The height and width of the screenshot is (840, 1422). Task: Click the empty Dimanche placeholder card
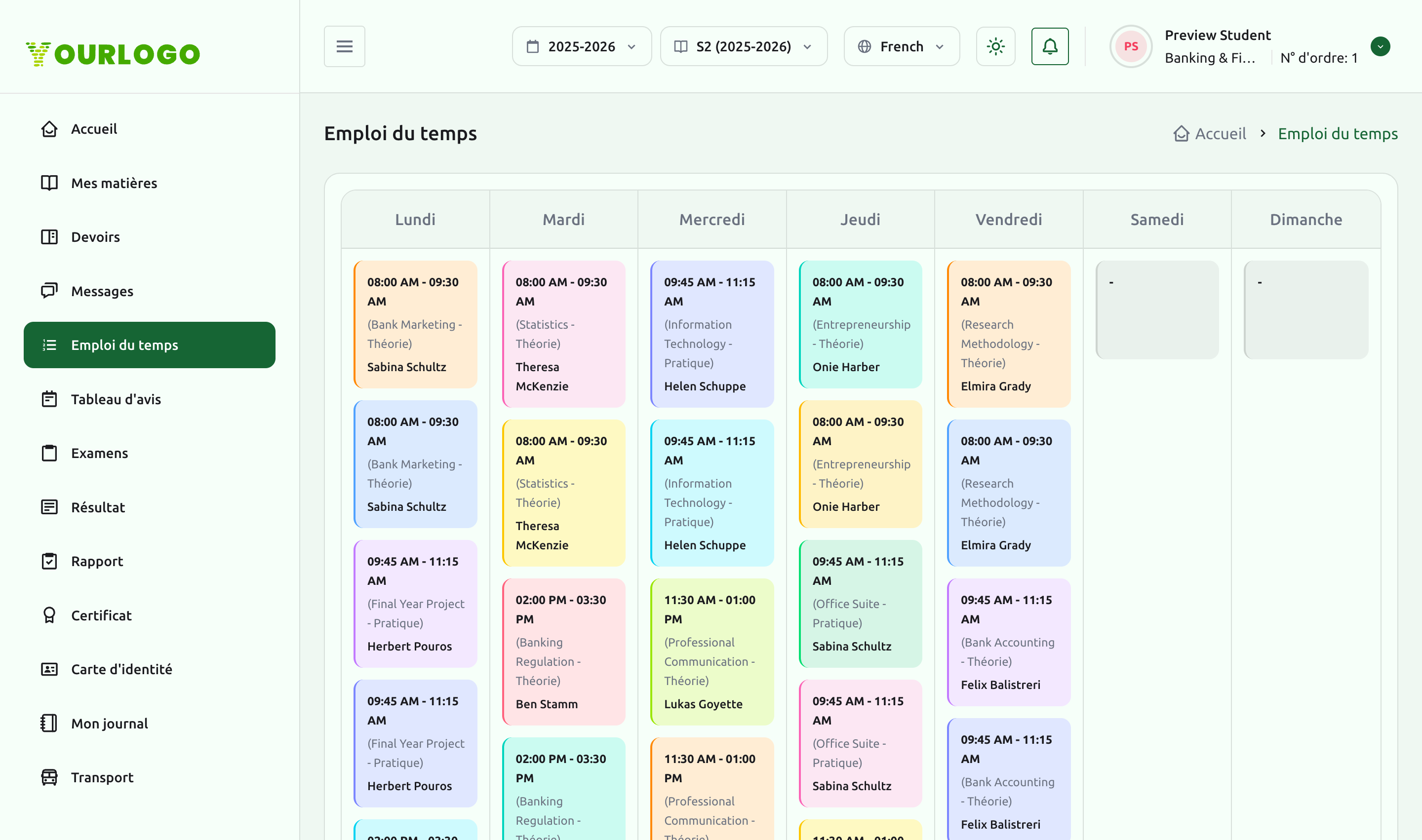[x=1306, y=309]
